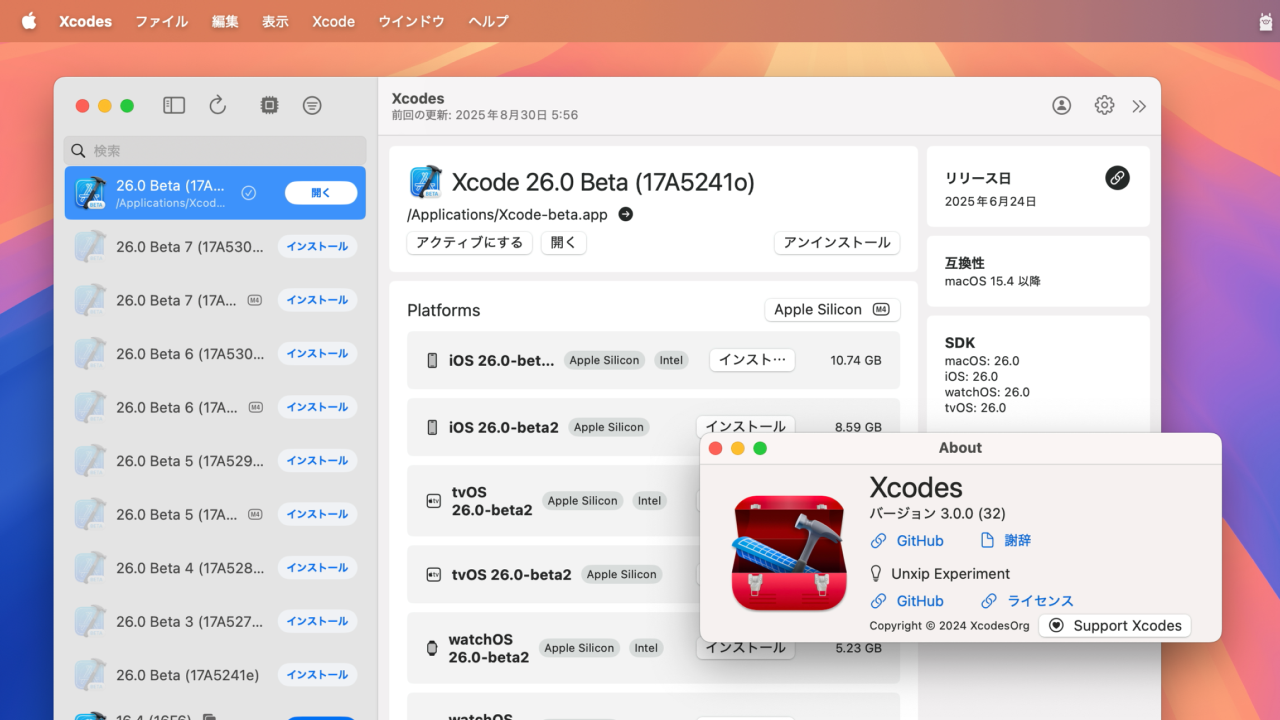Expand toolbar overflow double-chevron
Screen dimensions: 1280x720
pyautogui.click(x=1139, y=106)
